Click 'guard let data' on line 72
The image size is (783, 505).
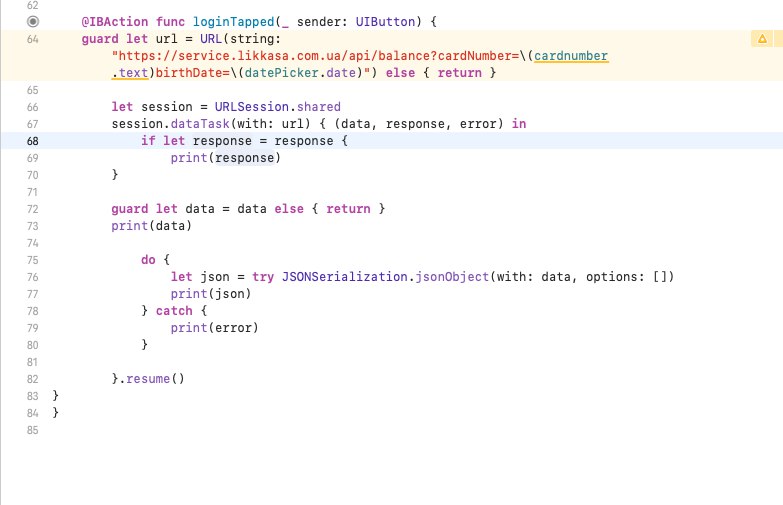click(x=163, y=209)
